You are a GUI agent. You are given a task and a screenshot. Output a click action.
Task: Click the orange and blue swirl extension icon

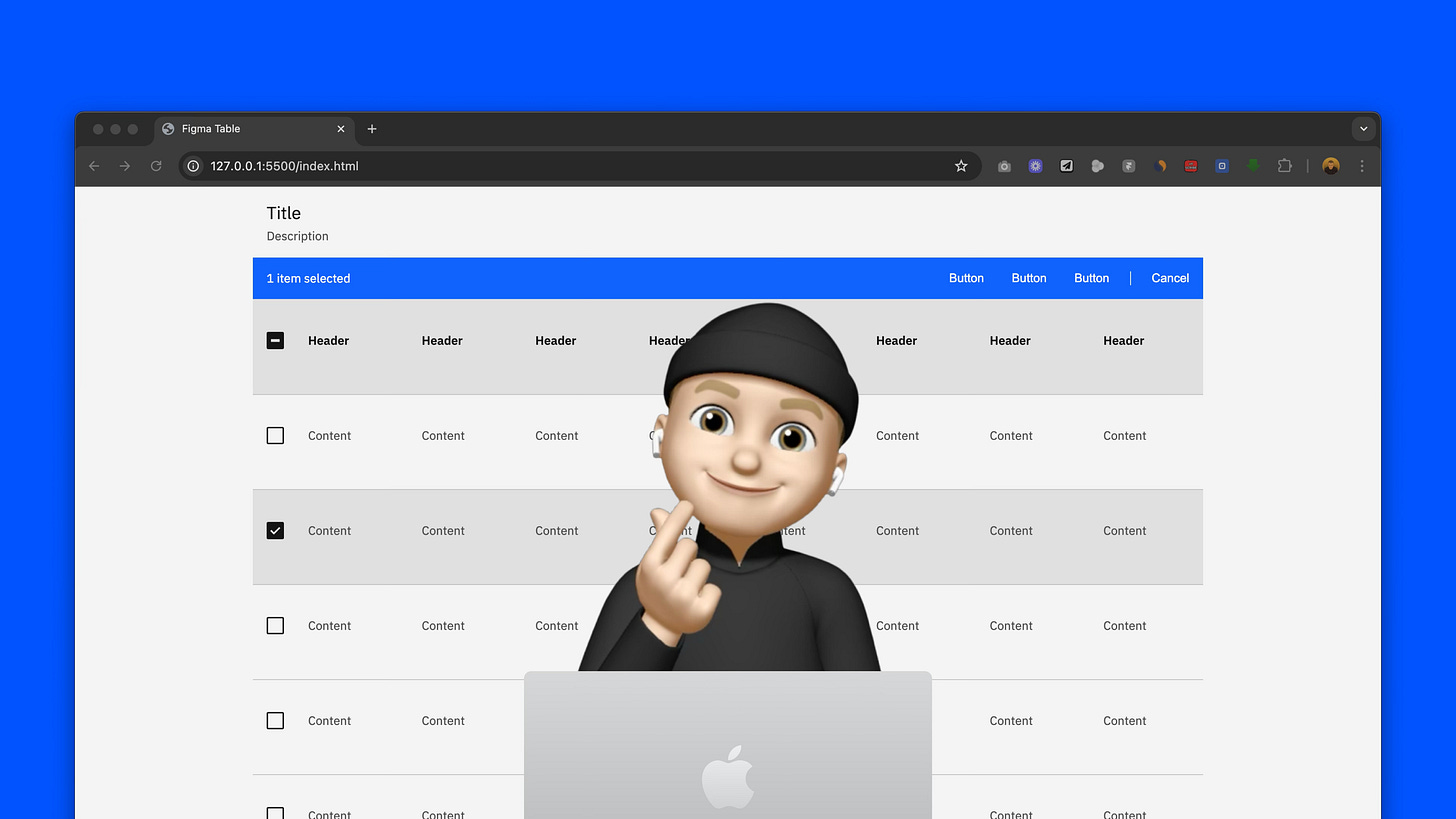coord(1160,166)
